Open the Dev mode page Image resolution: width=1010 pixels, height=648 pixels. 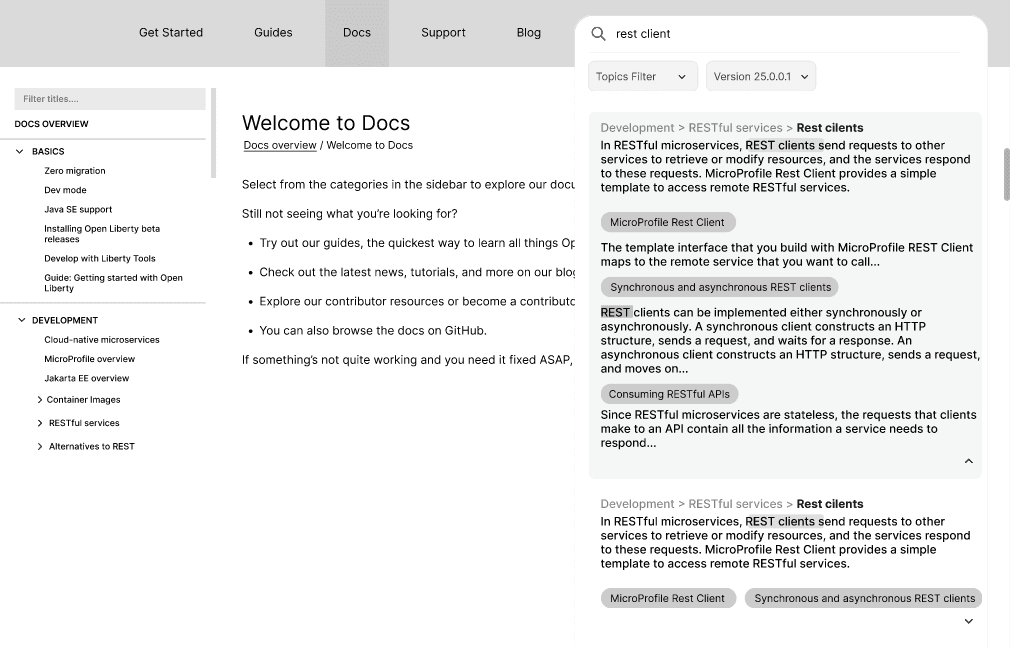click(65, 190)
